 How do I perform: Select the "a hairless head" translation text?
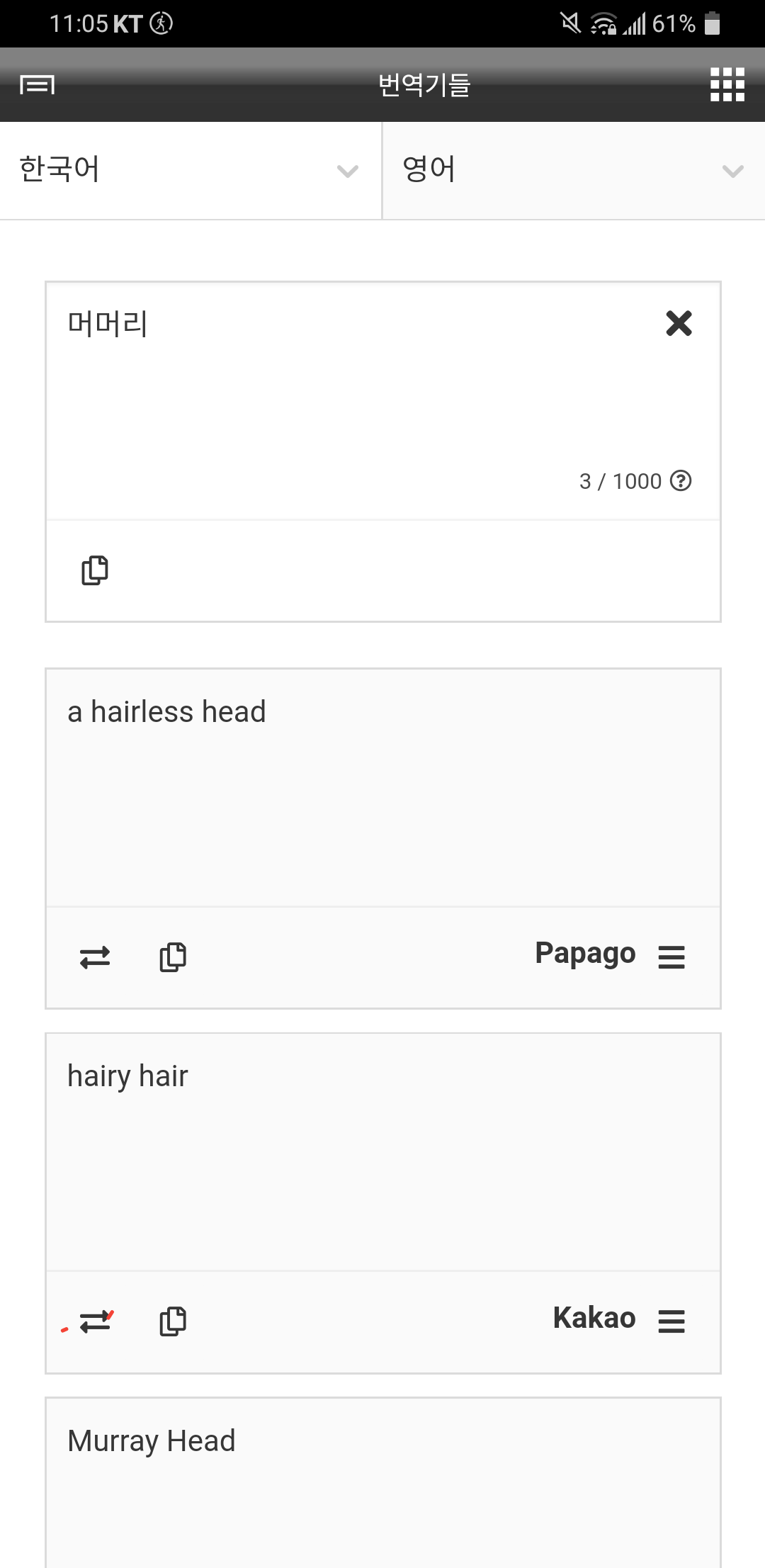click(x=166, y=712)
